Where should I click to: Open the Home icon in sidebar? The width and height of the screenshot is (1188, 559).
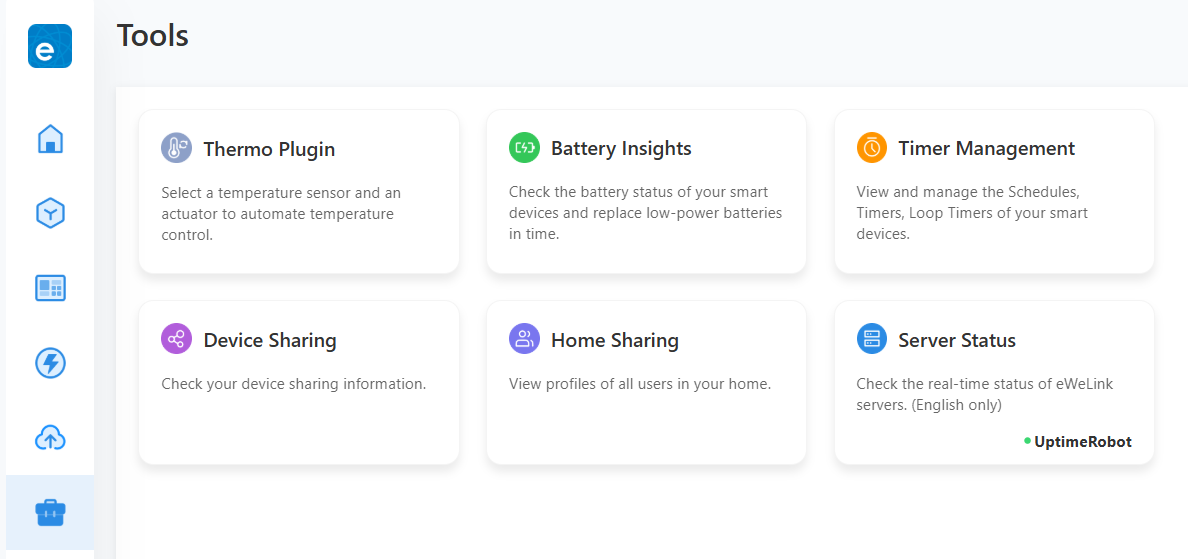pos(50,139)
